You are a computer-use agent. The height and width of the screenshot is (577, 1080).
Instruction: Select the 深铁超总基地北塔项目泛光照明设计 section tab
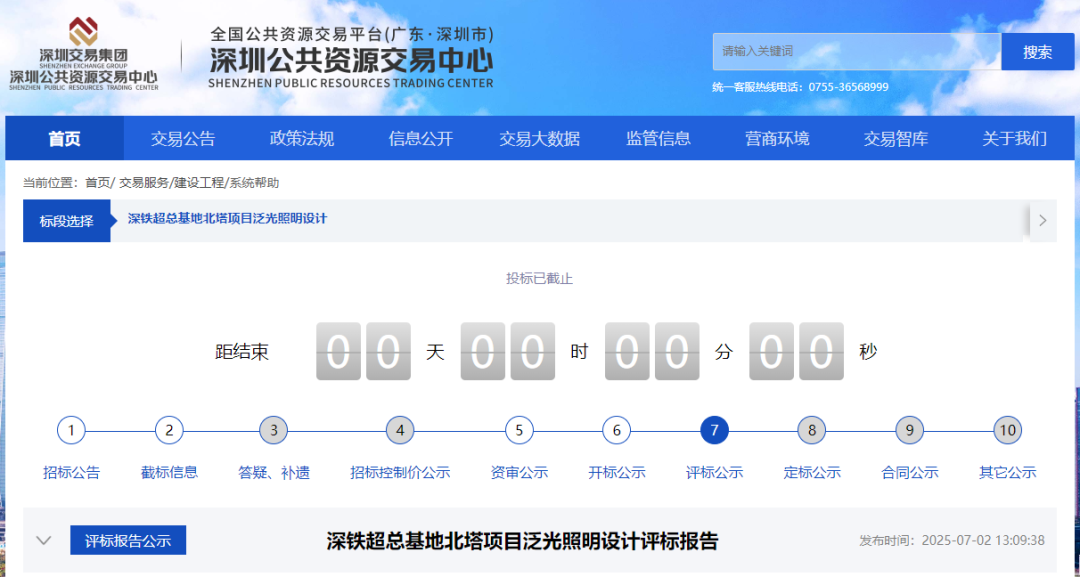[x=227, y=218]
